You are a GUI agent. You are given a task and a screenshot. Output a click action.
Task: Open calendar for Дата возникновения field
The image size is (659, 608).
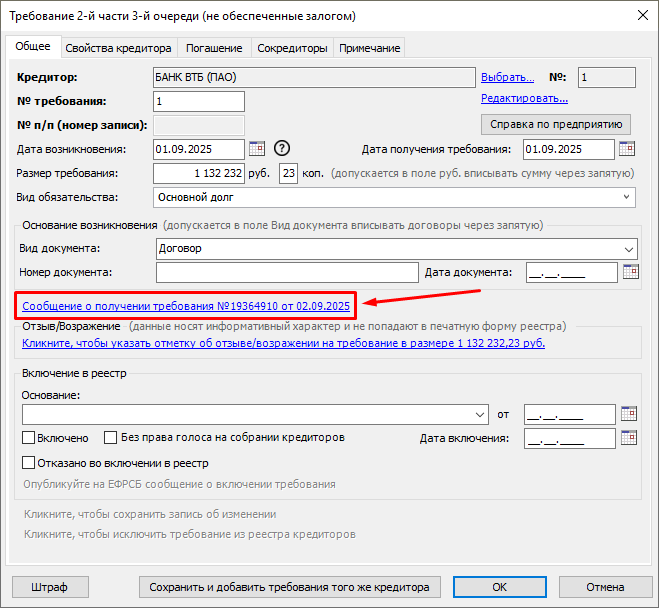256,149
